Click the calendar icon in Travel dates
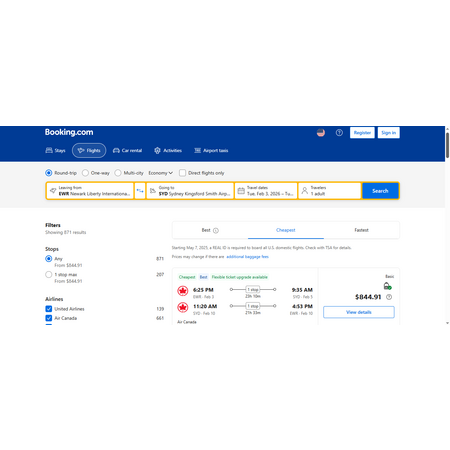450x450 pixels. [241, 191]
